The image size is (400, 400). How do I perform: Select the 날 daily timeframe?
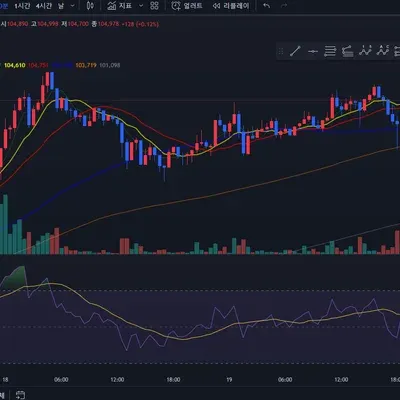60,6
